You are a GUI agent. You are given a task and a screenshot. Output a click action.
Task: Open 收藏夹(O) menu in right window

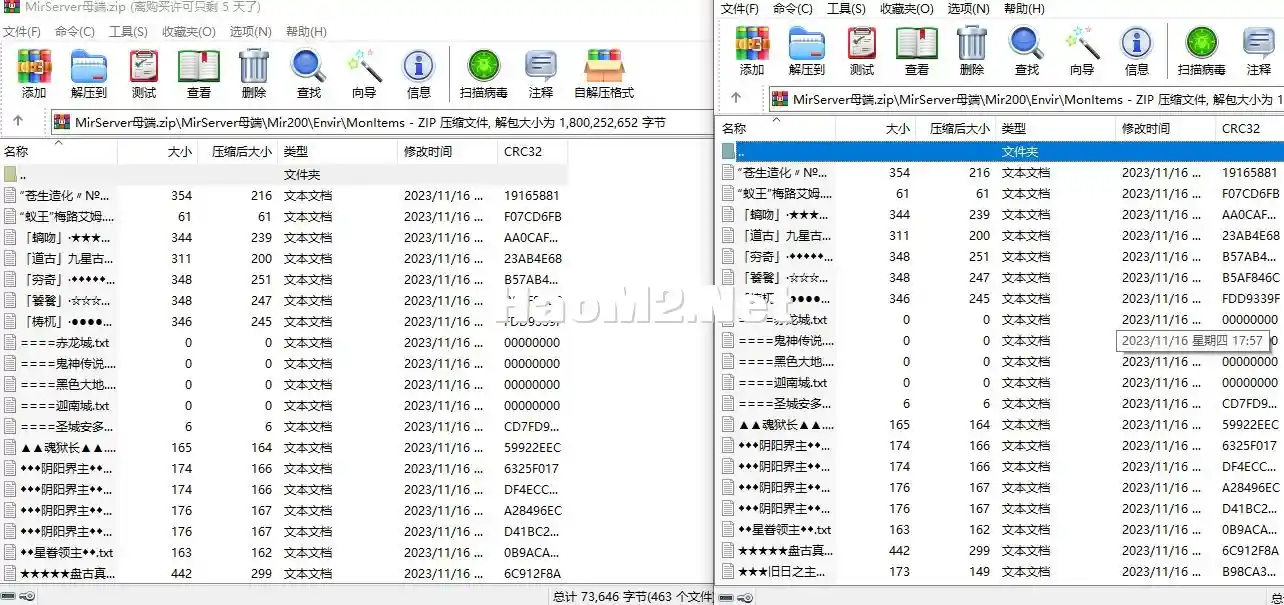click(x=907, y=8)
